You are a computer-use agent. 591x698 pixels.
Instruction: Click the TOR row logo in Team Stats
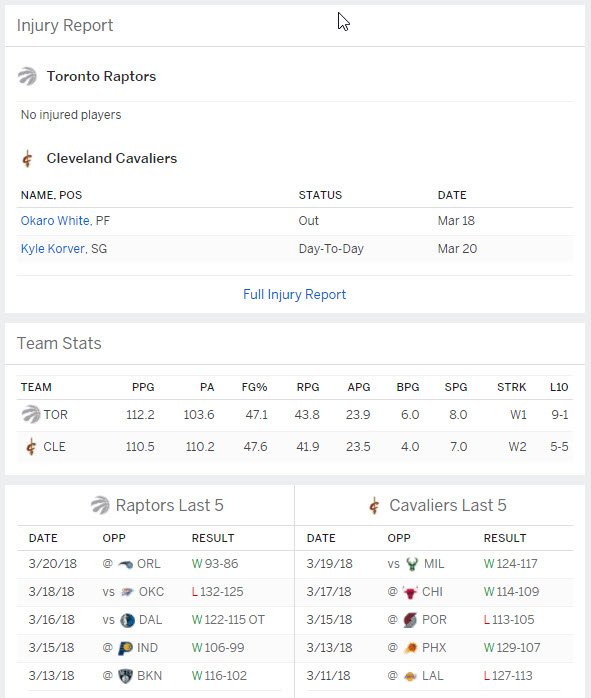pos(31,415)
